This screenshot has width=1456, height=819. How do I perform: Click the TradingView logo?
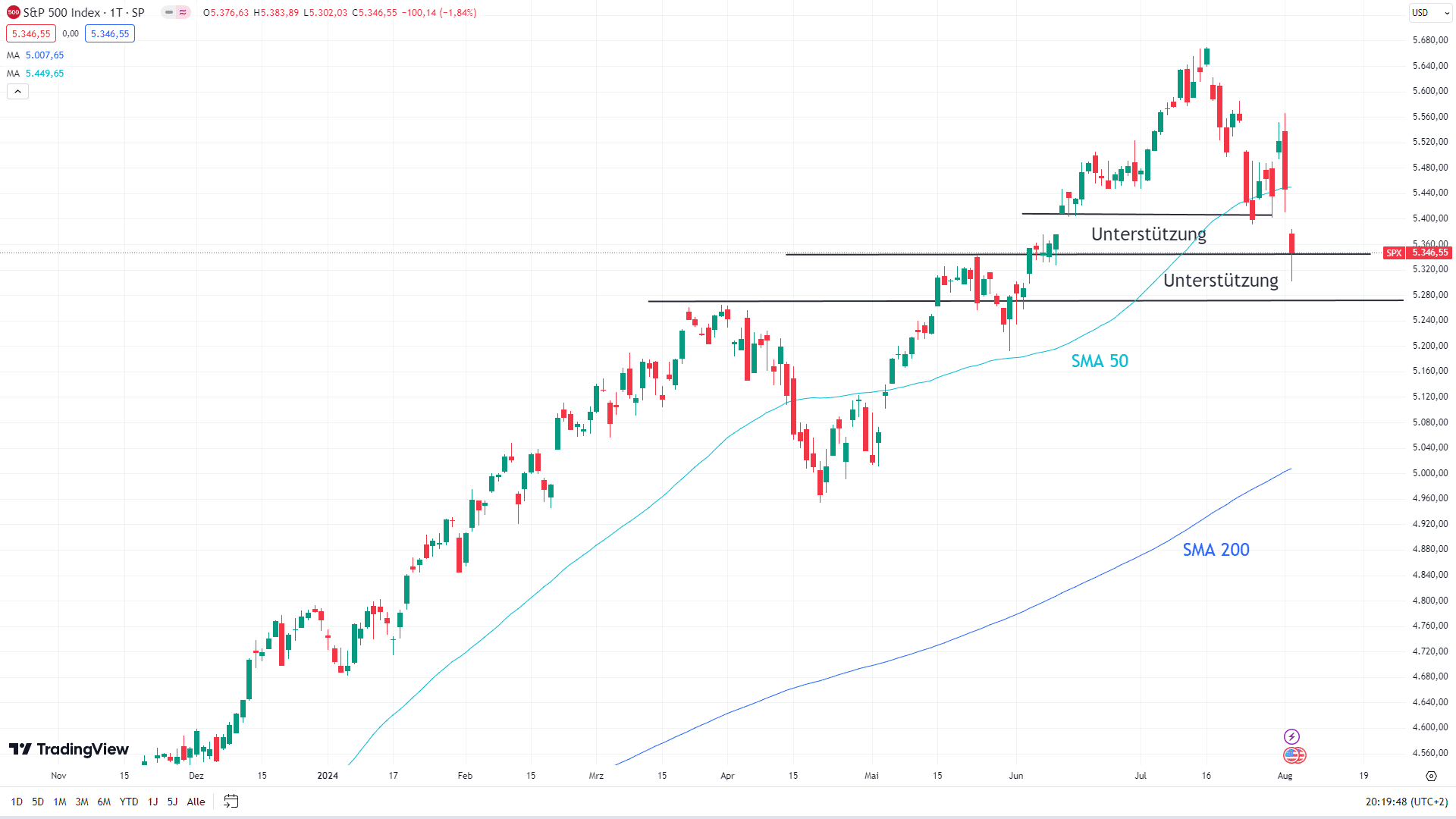coord(69,749)
